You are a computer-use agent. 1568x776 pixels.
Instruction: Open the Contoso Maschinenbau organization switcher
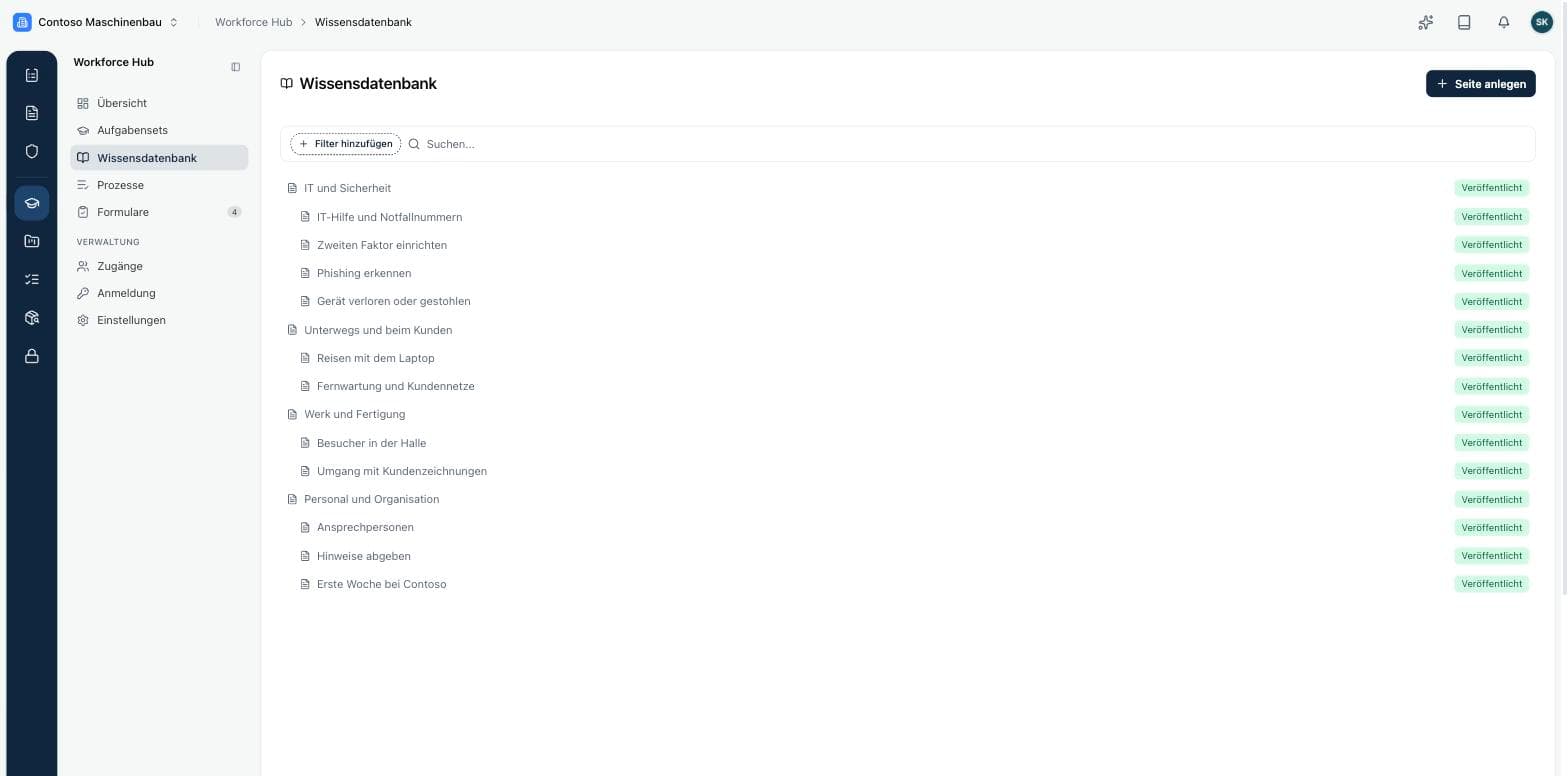pos(96,22)
